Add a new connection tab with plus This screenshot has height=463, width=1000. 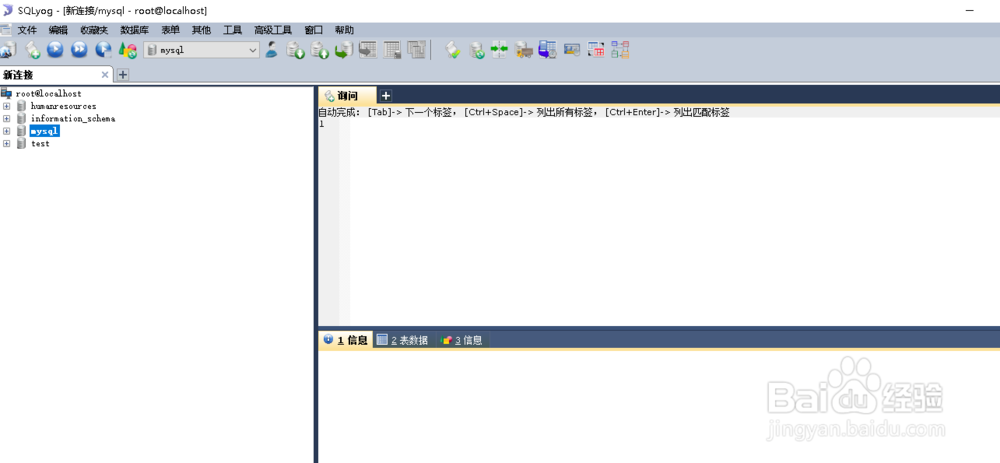[122, 75]
